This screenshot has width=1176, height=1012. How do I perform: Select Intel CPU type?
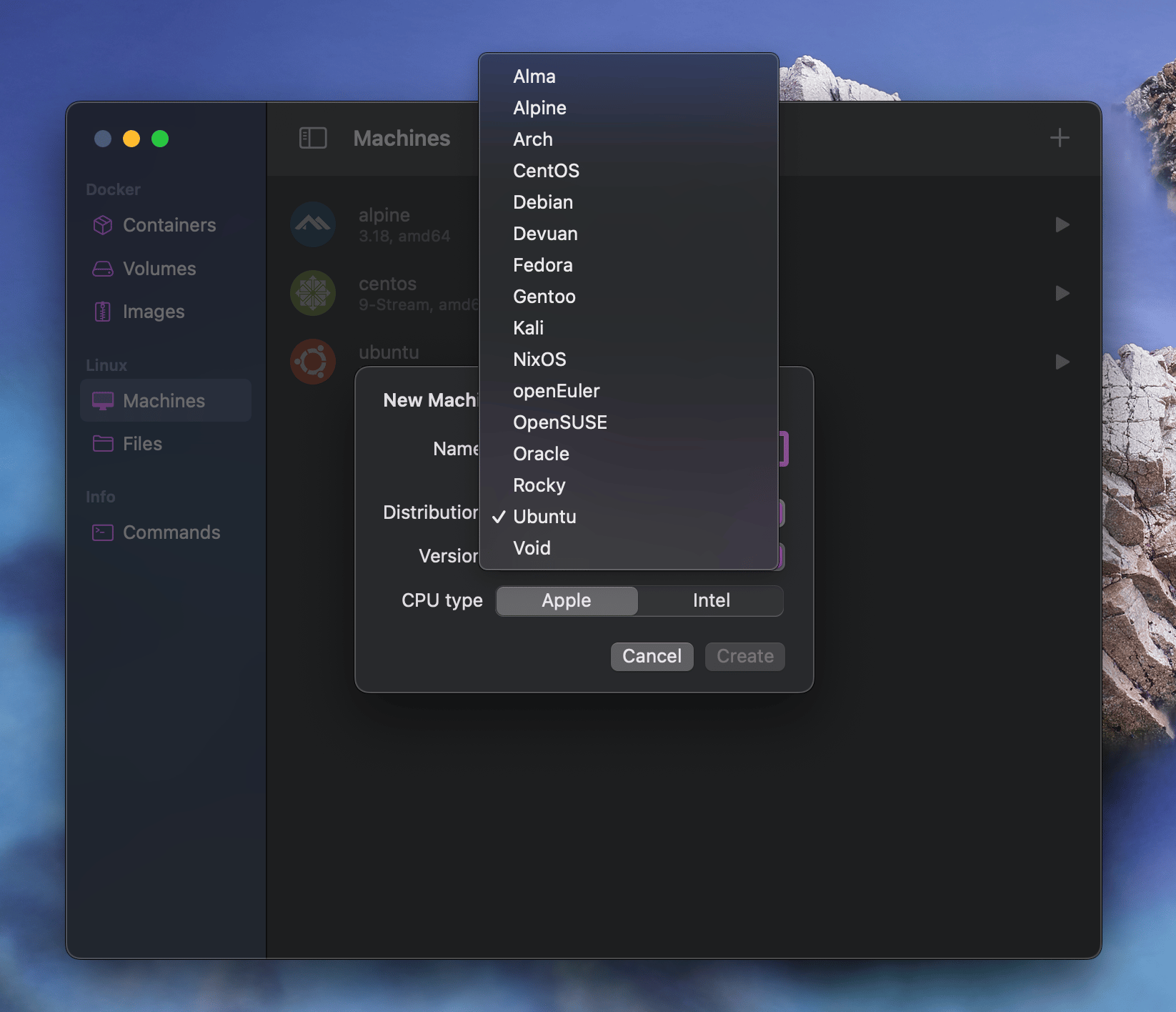tap(711, 600)
